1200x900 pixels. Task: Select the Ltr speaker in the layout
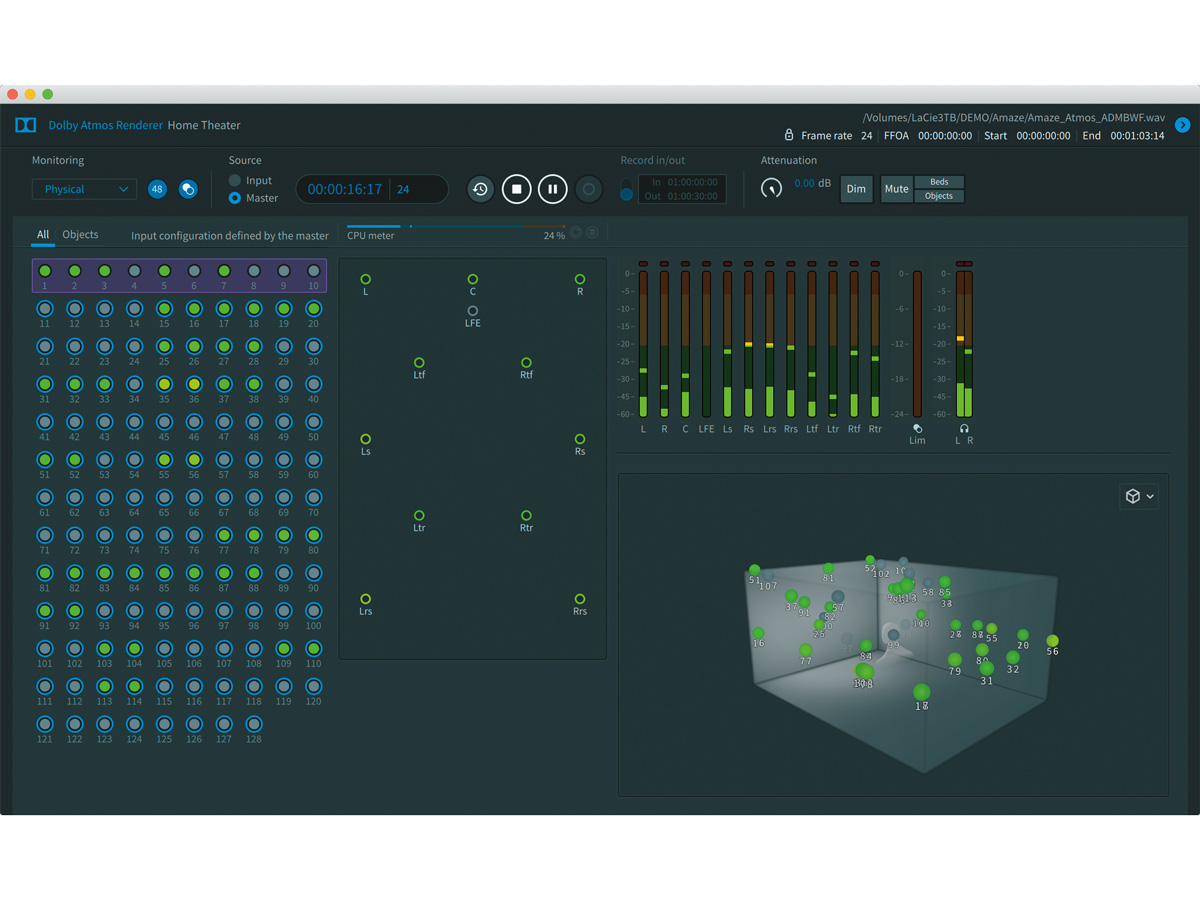(419, 516)
